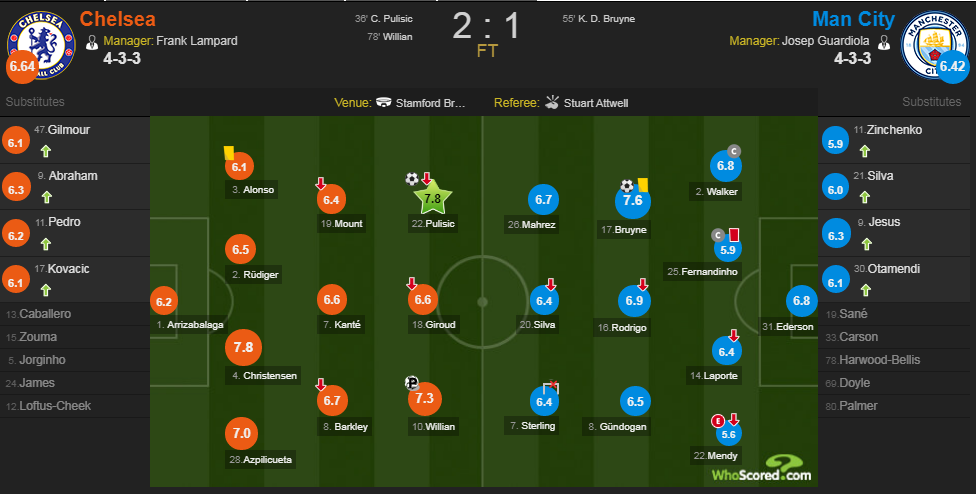Click the substitution arrow under Gilmour

click(45, 153)
